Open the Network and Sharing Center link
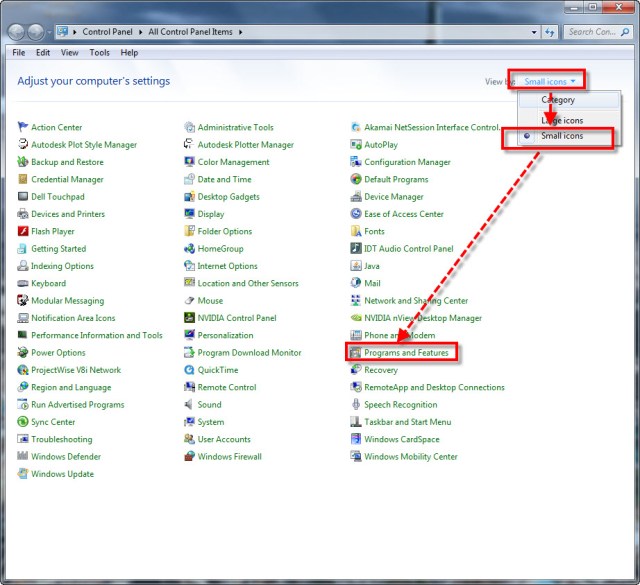 point(415,301)
